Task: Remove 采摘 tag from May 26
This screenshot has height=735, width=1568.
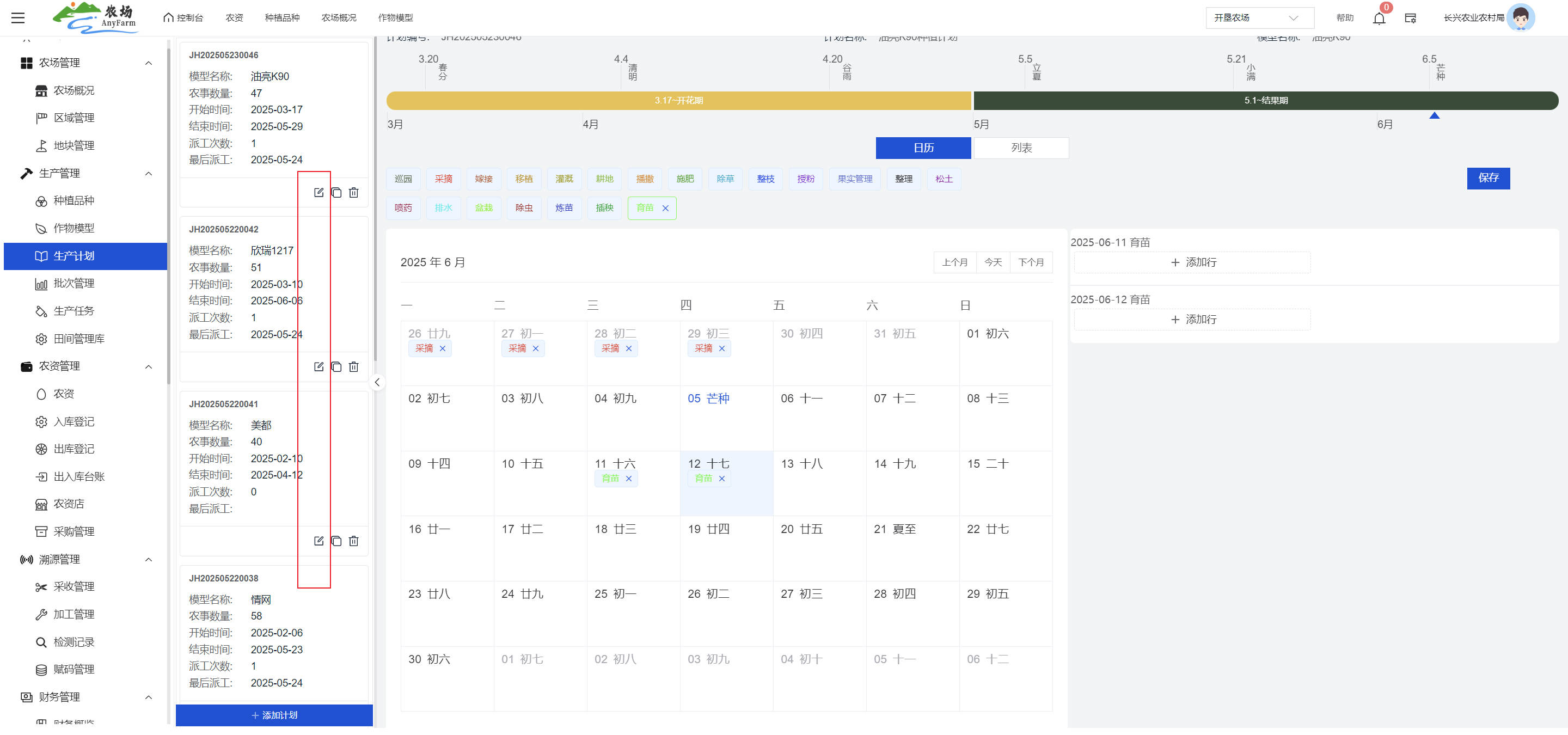Action: 443,348
